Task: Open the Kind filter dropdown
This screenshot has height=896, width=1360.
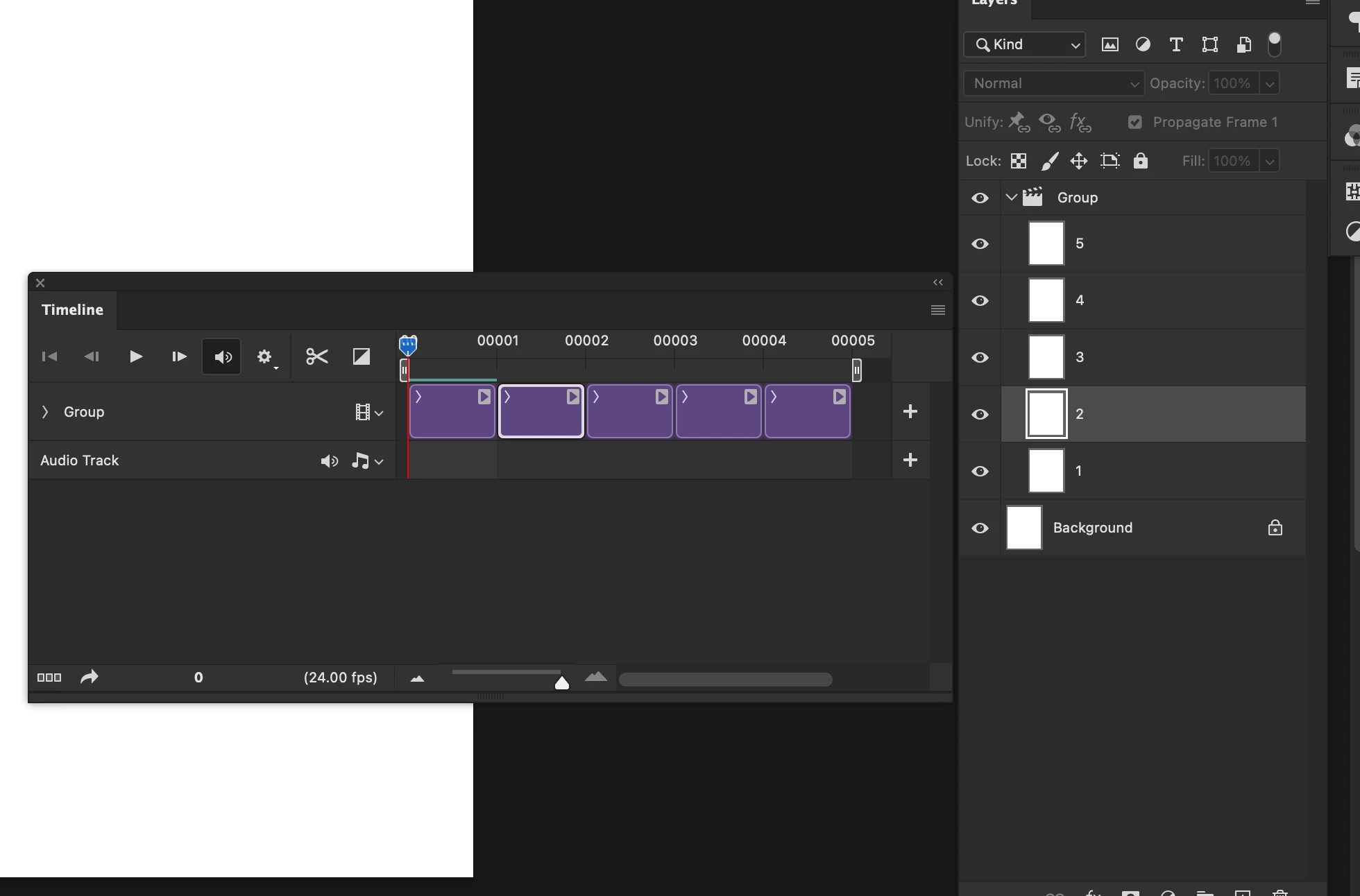Action: pos(1025,45)
